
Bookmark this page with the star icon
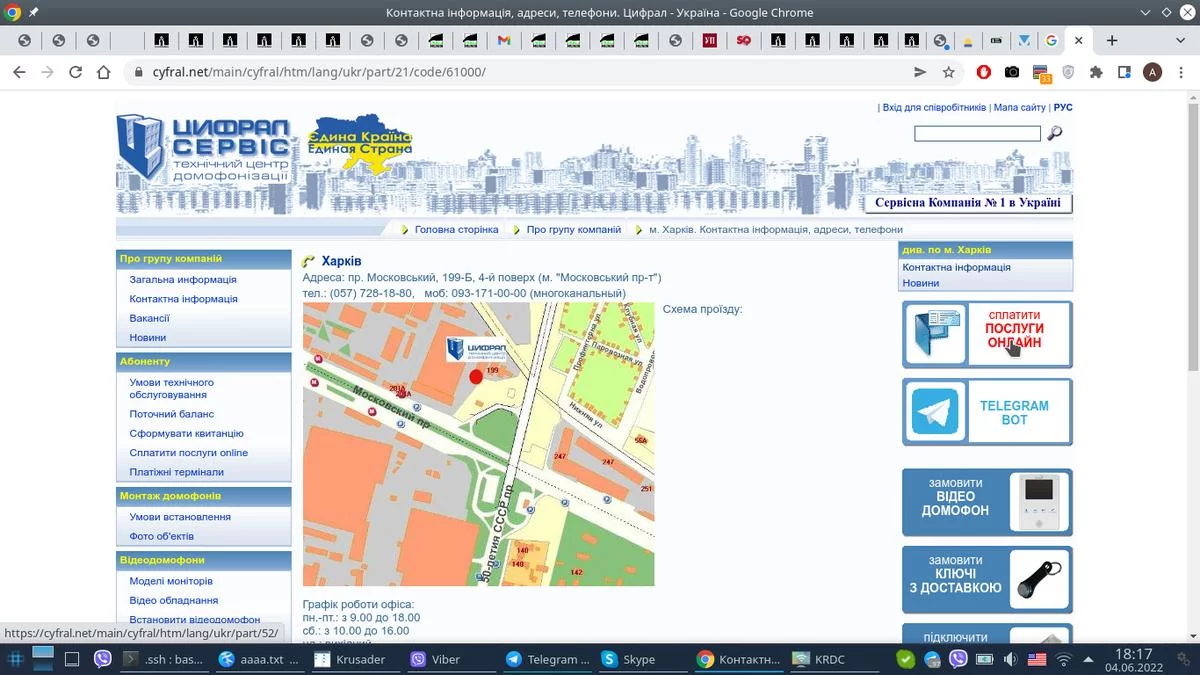(x=949, y=72)
